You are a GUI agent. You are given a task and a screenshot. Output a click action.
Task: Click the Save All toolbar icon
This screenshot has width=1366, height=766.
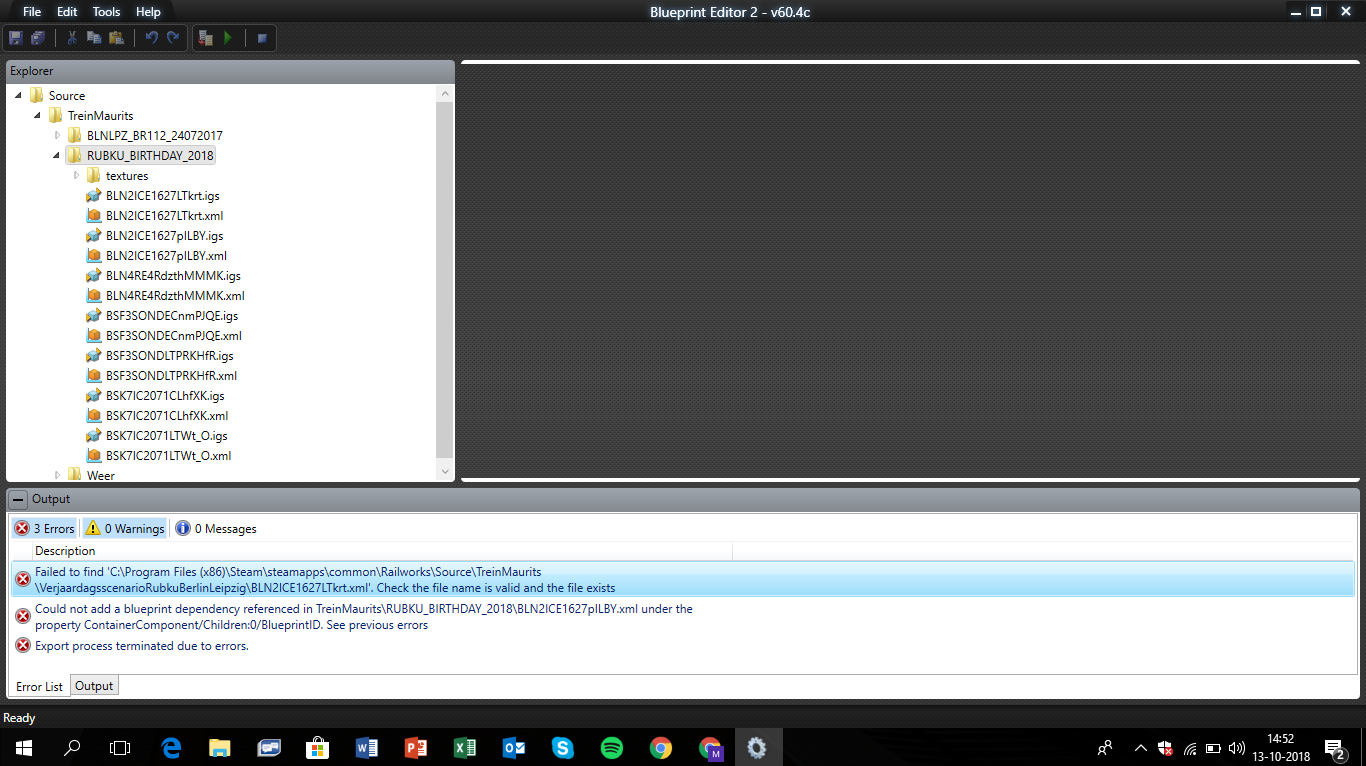pos(38,38)
